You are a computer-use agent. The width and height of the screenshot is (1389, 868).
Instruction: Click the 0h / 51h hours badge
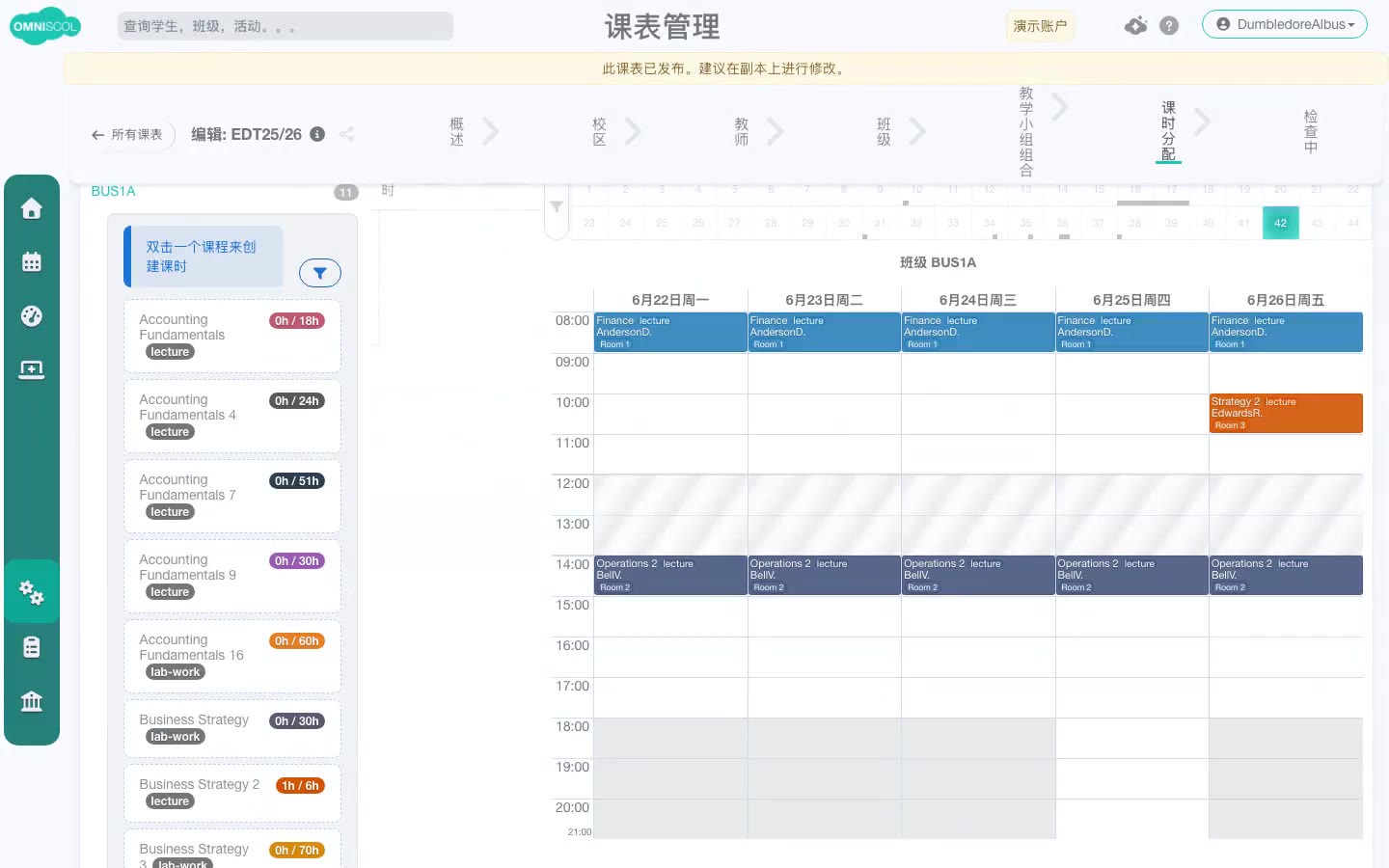[x=297, y=481]
